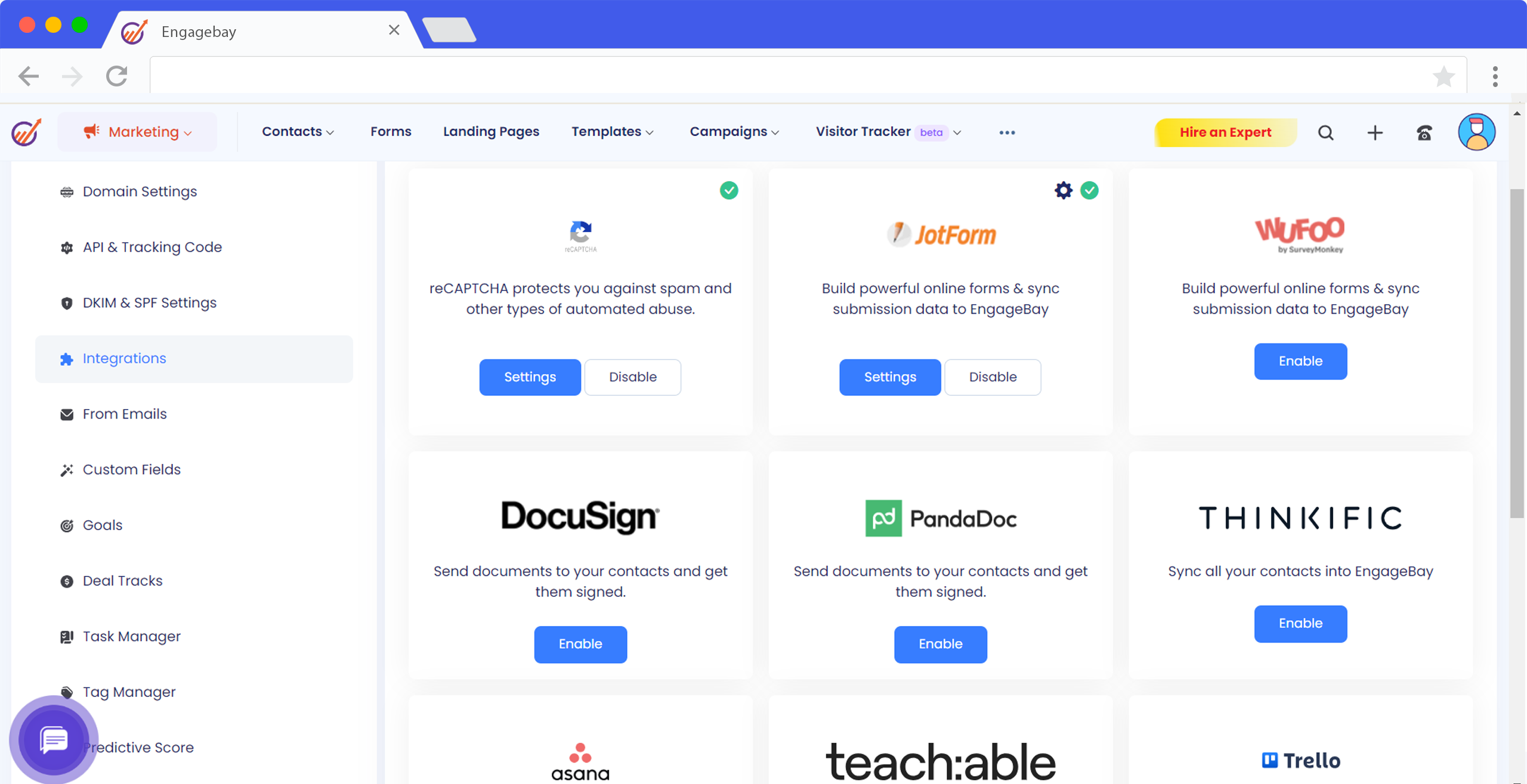Open the user profile avatar
This screenshot has width=1527, height=784.
coord(1476,132)
